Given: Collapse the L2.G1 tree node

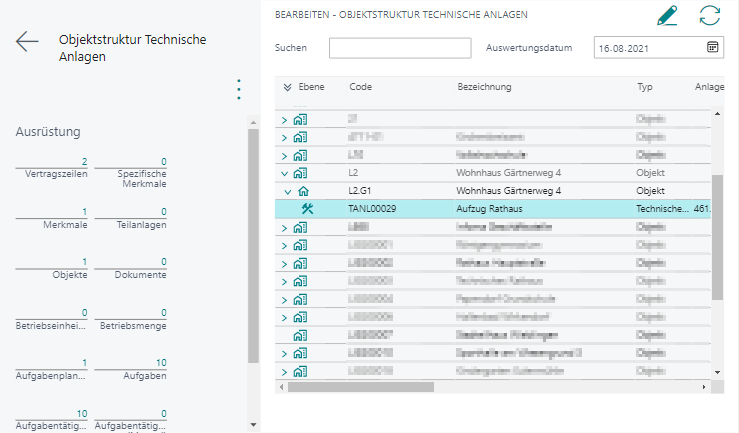Looking at the screenshot, I should [286, 190].
